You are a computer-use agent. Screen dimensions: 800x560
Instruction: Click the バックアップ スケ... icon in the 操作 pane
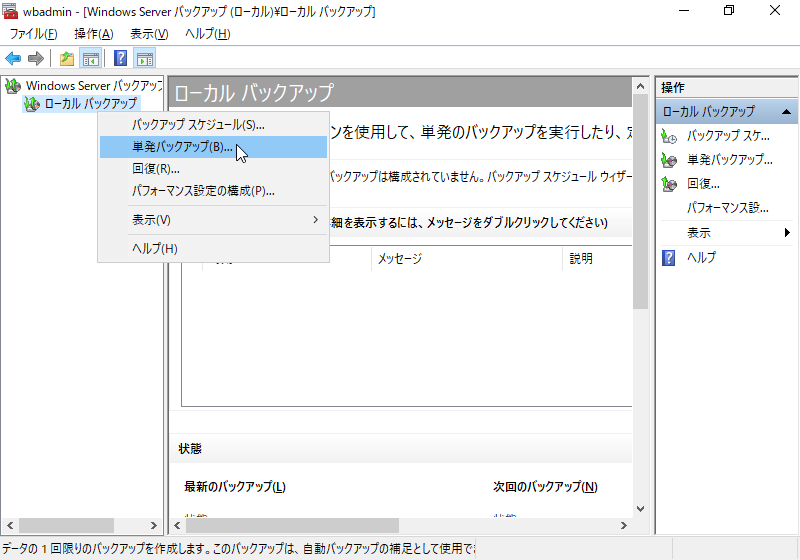(x=669, y=136)
